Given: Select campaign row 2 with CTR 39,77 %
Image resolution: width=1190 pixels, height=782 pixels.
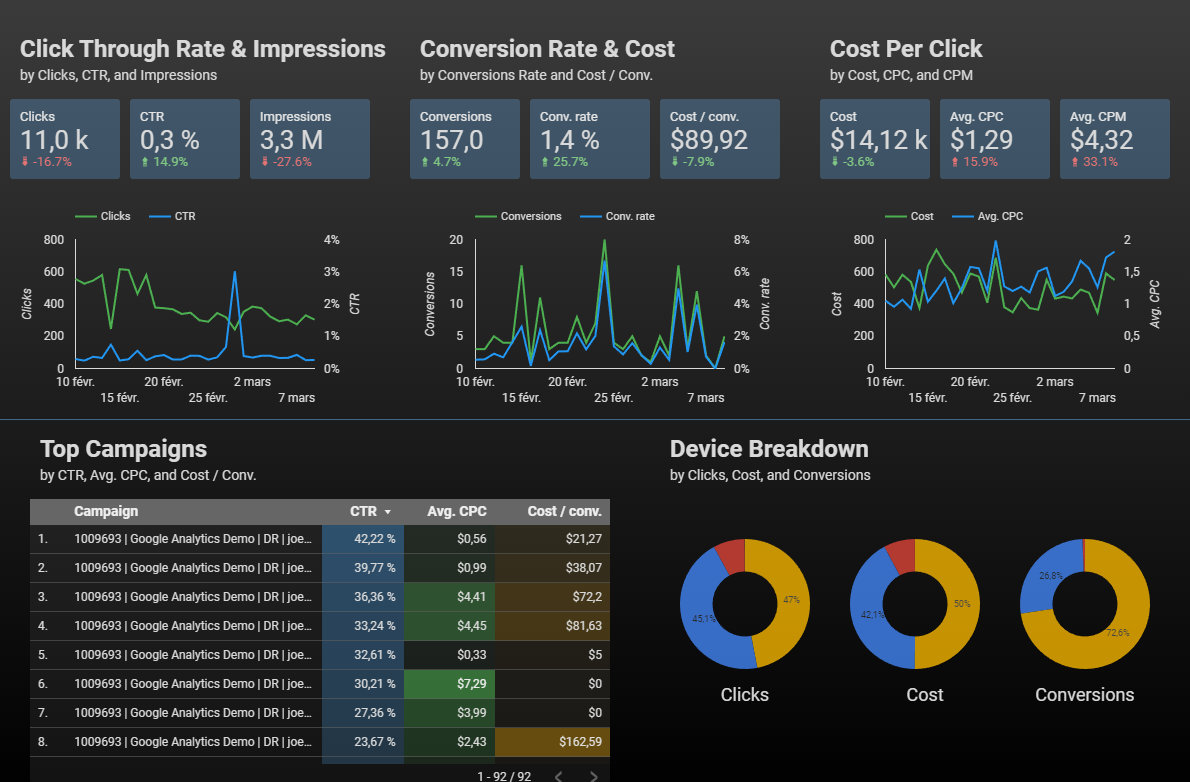Looking at the screenshot, I should (320, 568).
